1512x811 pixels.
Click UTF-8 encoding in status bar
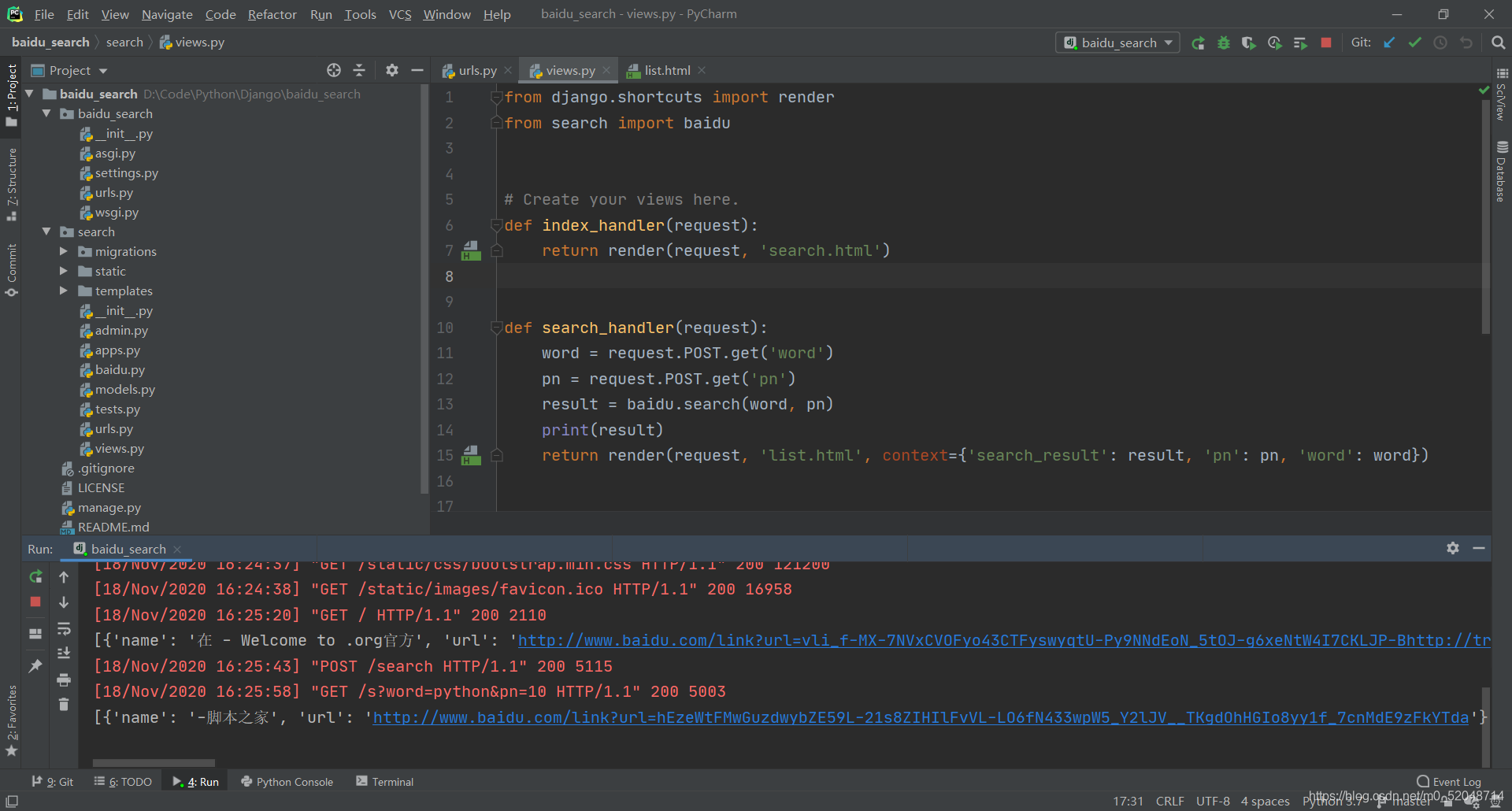tap(1213, 801)
